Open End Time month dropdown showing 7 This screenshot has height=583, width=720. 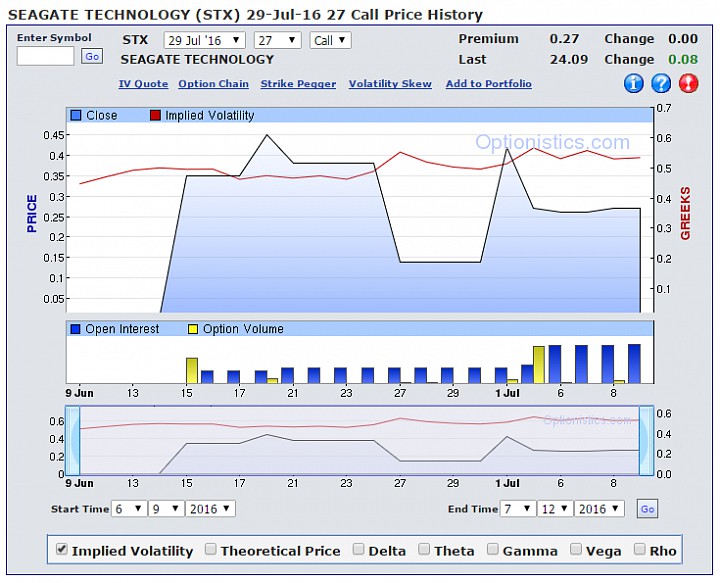518,509
